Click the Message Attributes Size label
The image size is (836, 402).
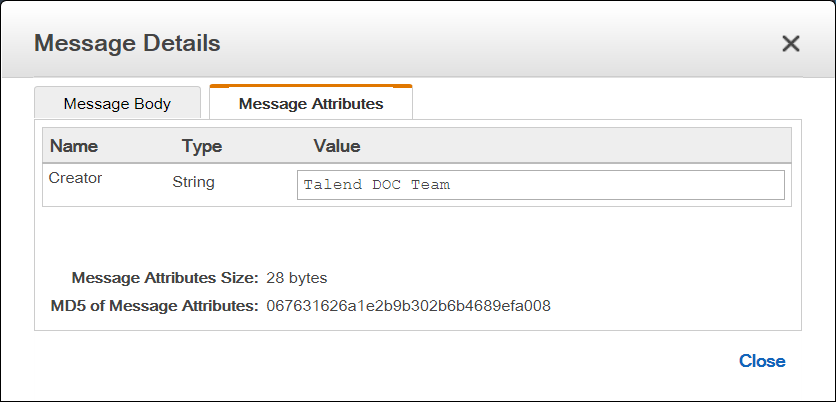(x=165, y=277)
